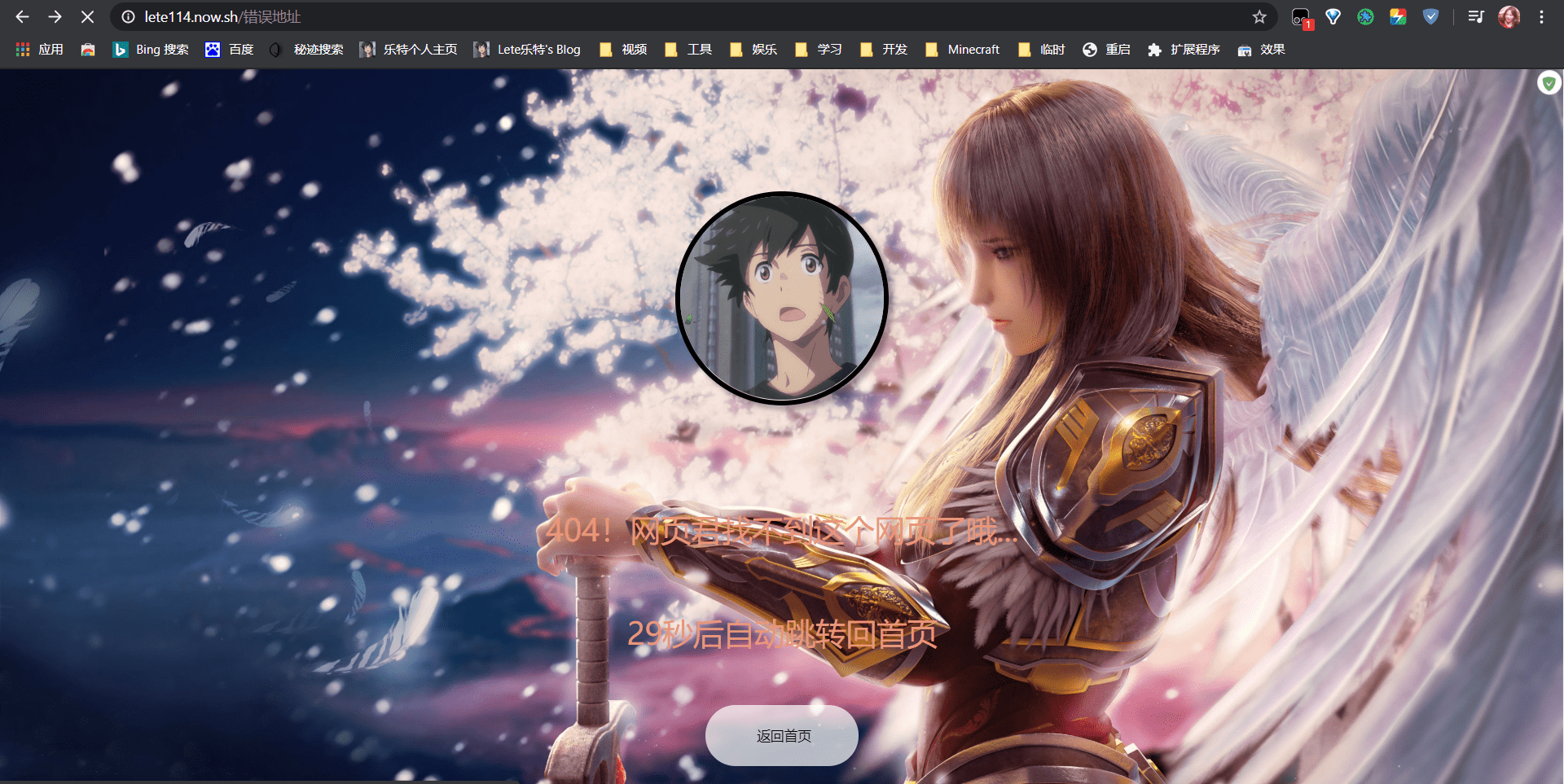Click the circular anime avatar image
Screen dimensions: 1564x784
click(x=782, y=298)
